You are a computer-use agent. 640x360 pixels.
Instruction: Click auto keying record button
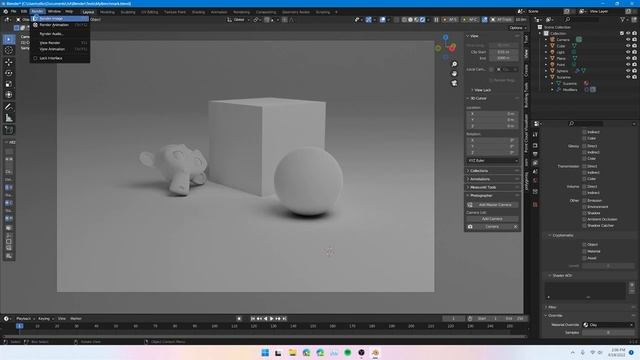pyautogui.click(x=239, y=318)
